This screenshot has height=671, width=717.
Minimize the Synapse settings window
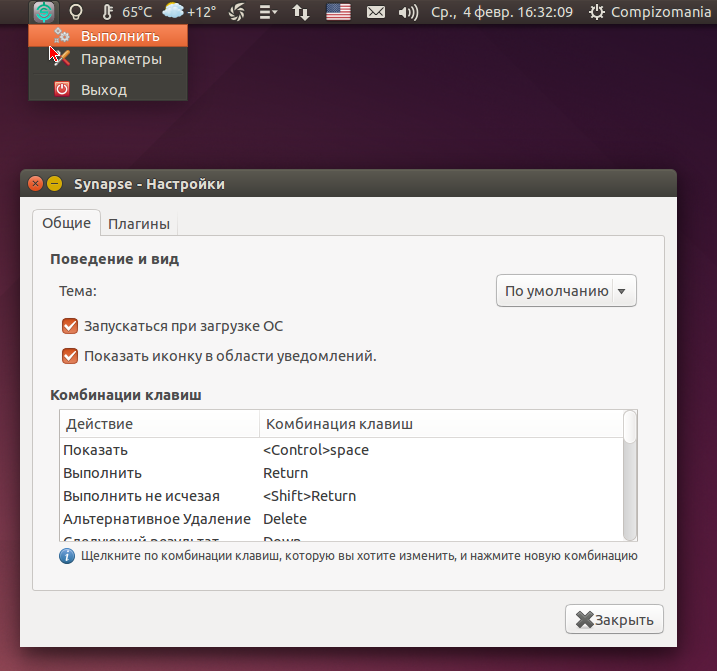pyautogui.click(x=54, y=184)
